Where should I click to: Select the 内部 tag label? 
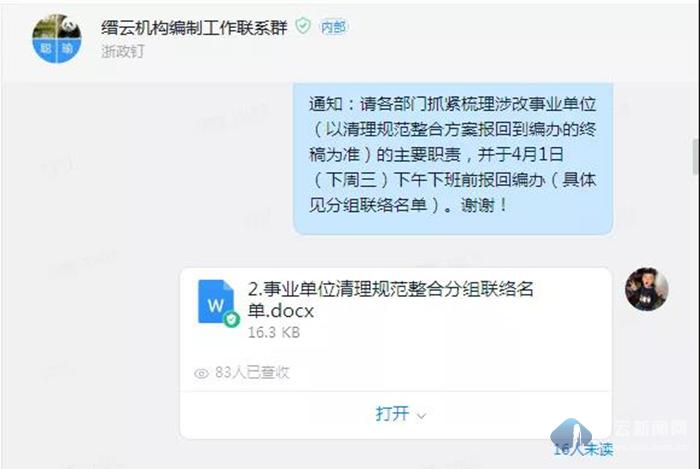coord(333,27)
